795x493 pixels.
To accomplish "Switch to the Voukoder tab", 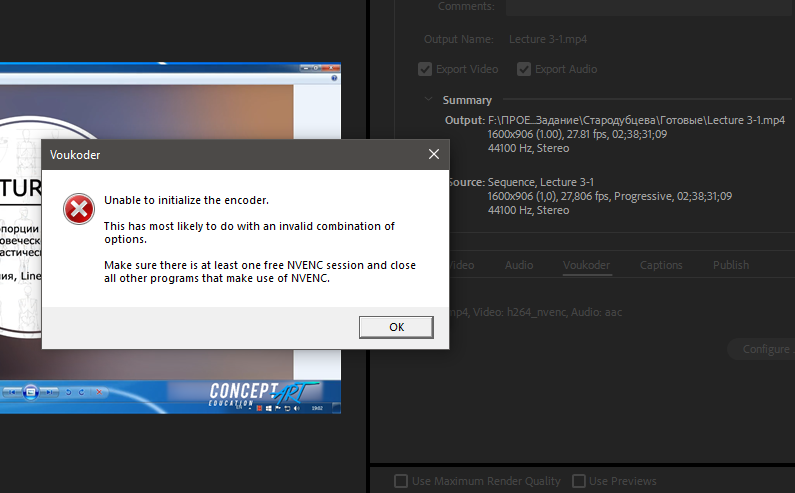I will [586, 265].
